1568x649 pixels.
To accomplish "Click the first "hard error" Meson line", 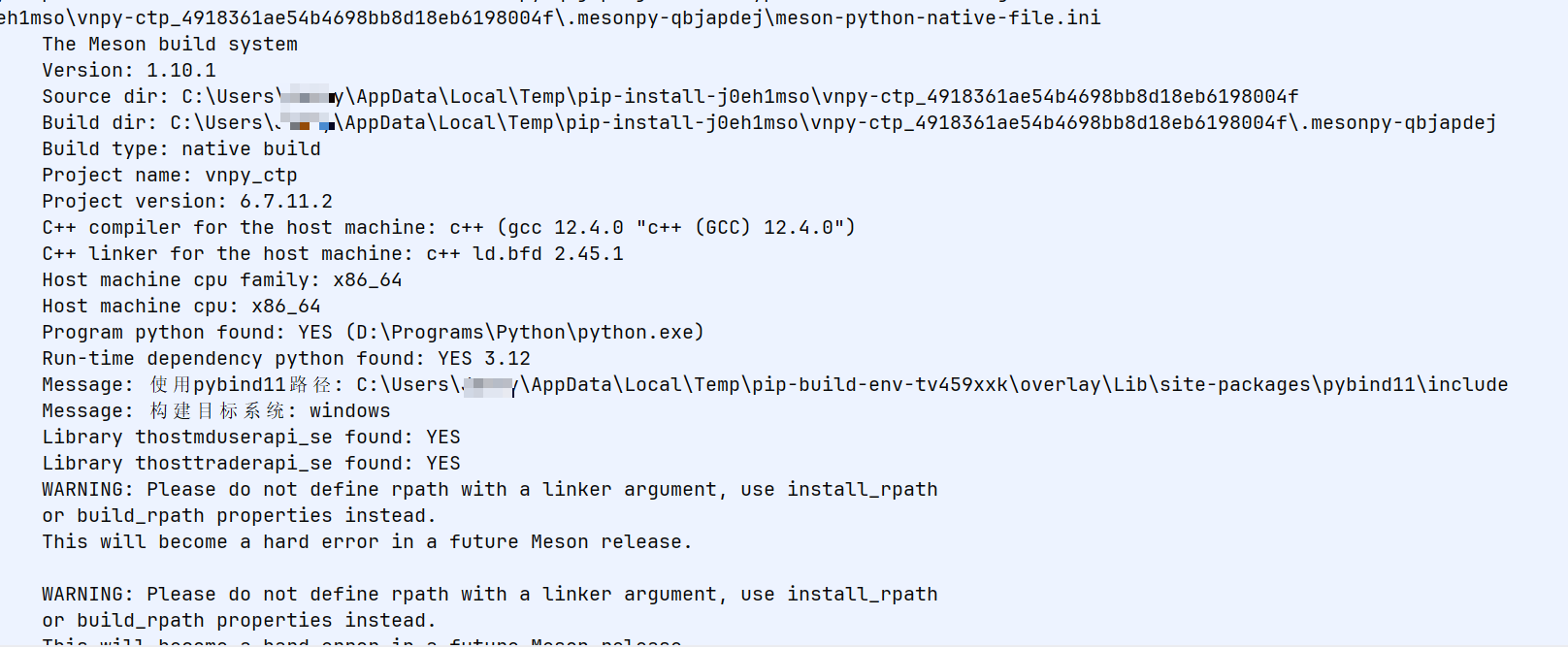I will coord(367,542).
